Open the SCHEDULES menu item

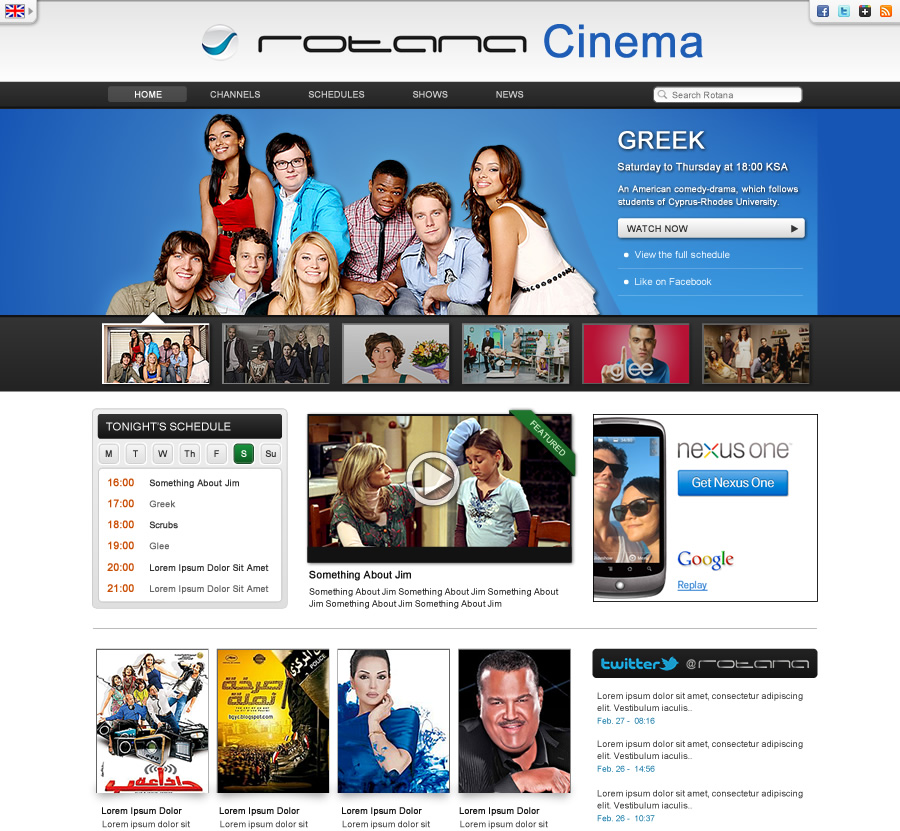(336, 94)
